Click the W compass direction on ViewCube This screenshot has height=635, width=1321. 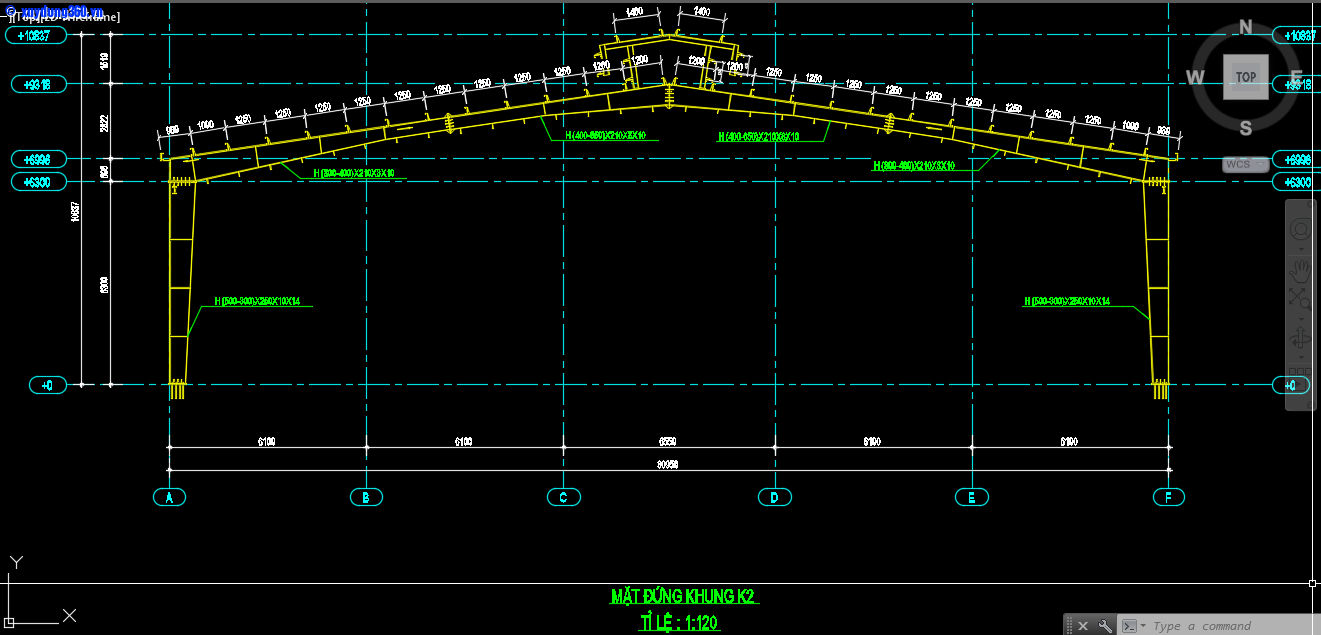(1195, 77)
